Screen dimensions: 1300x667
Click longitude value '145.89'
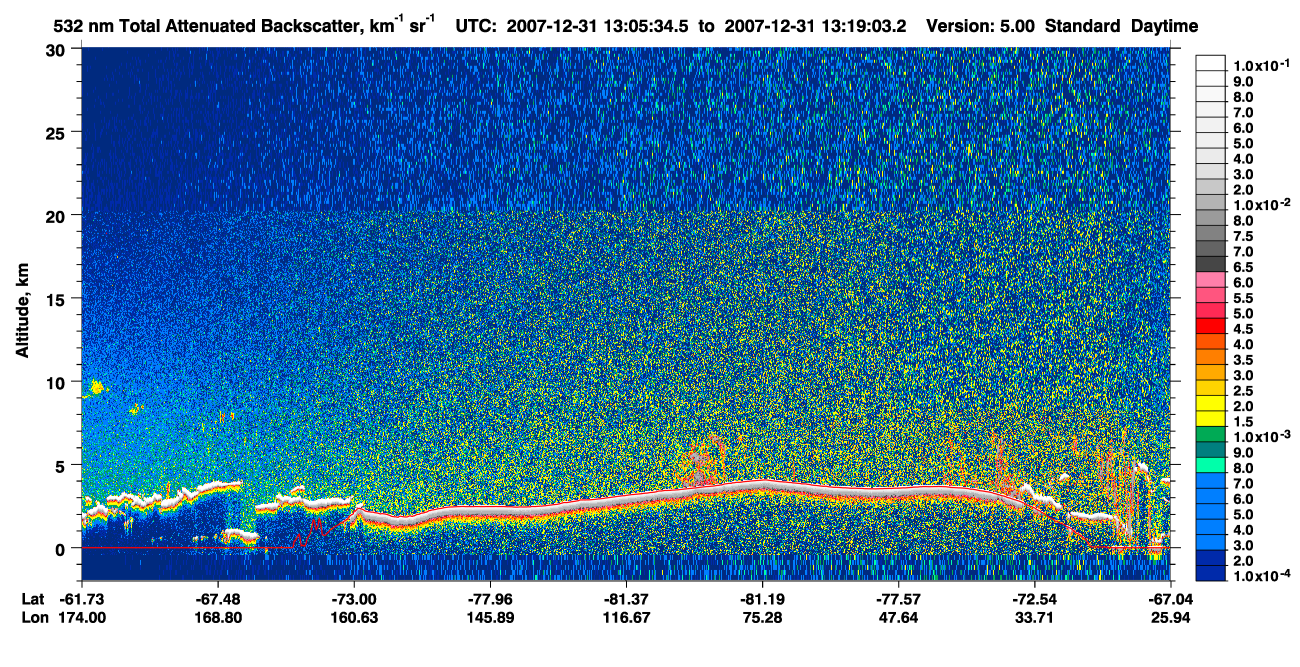click(x=490, y=617)
